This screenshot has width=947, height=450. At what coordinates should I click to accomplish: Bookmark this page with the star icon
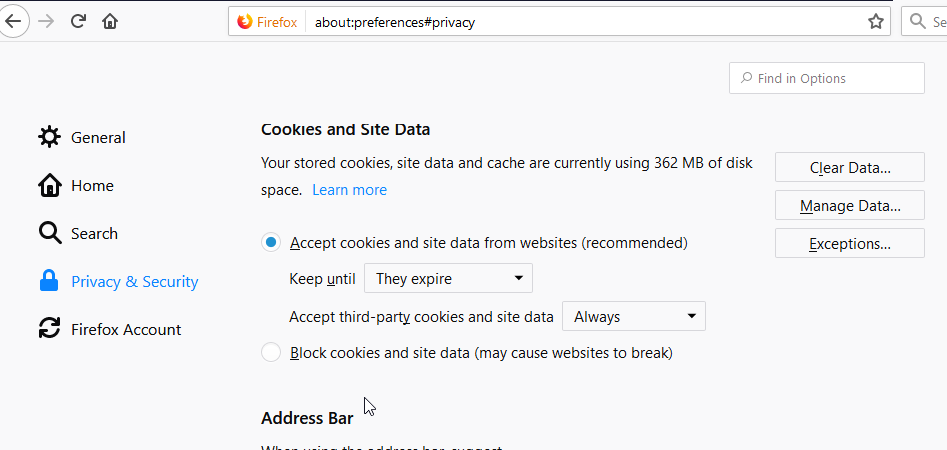click(875, 22)
